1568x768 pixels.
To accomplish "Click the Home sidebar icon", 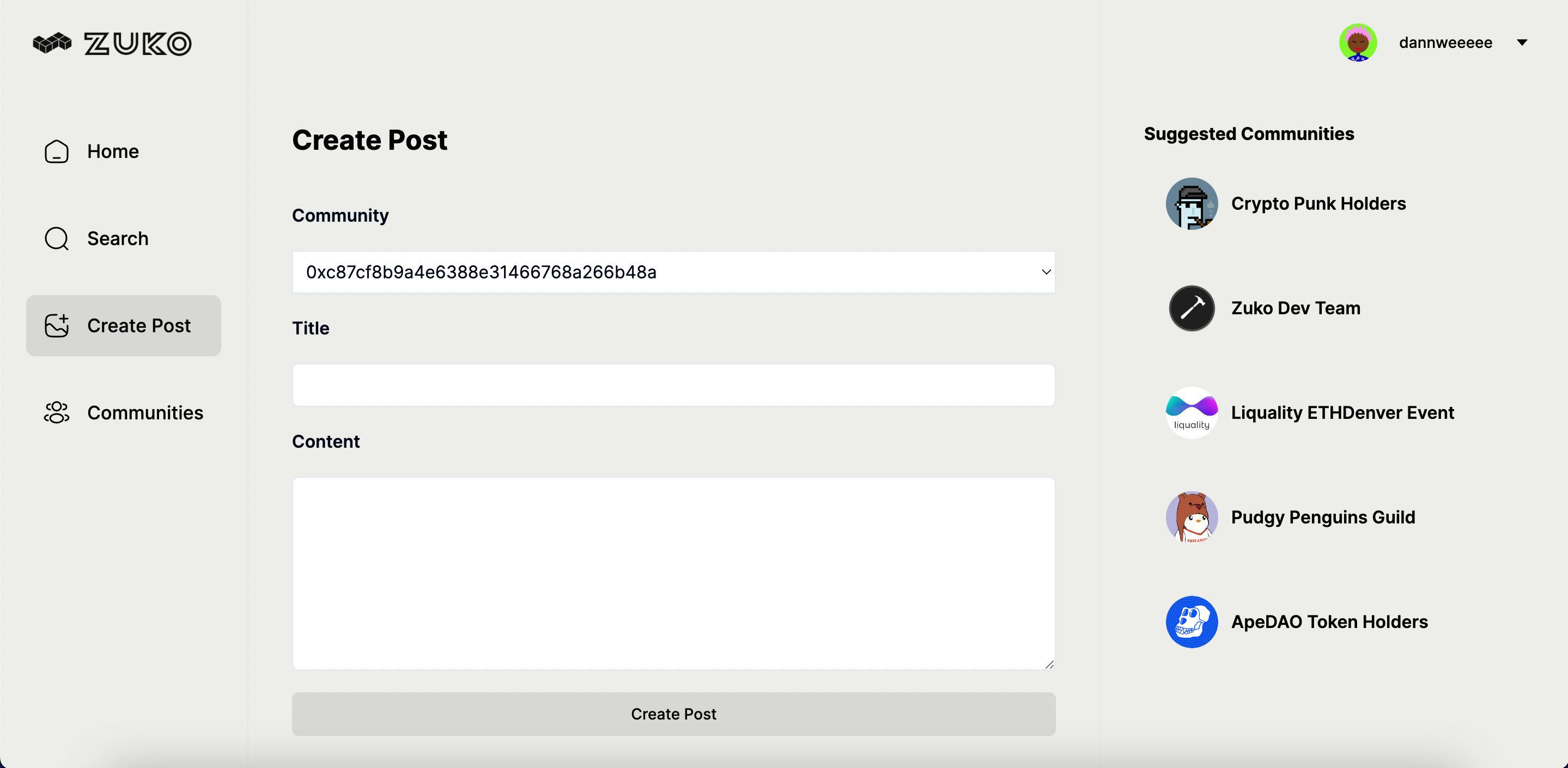I will (x=57, y=151).
